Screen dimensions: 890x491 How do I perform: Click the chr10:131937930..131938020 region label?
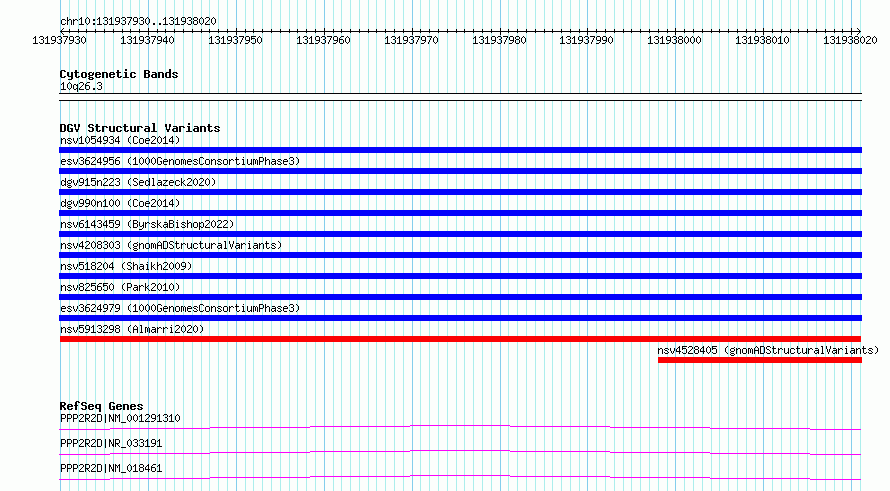(x=138, y=22)
